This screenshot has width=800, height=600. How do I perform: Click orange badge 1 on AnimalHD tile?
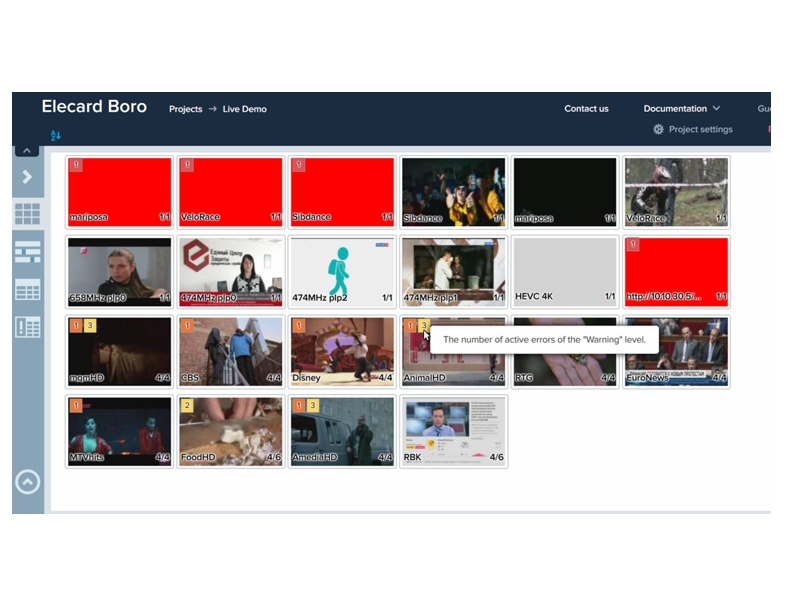tap(410, 325)
